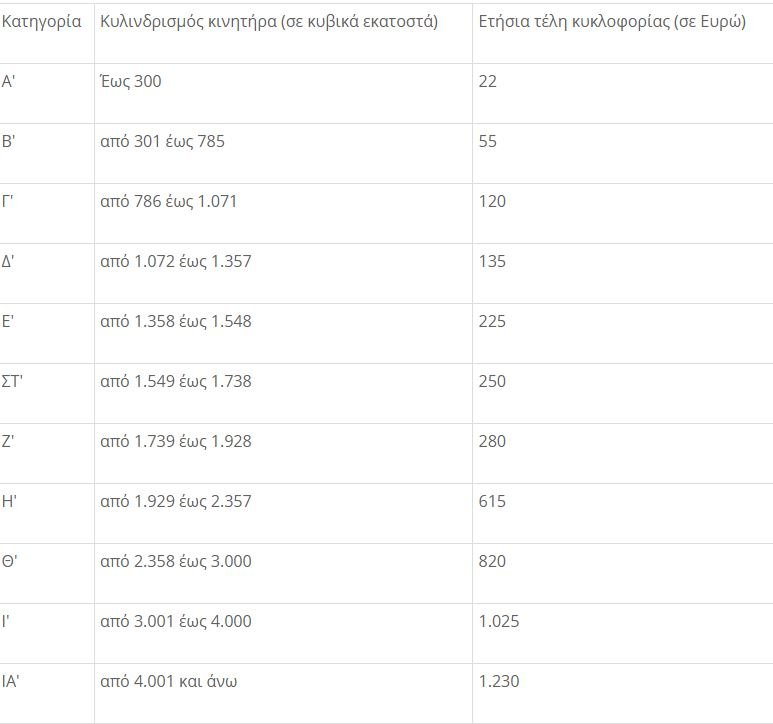The width and height of the screenshot is (773, 724).
Task: Select the 'από 1.739 έως 1.928' cell
Action: coord(176,441)
